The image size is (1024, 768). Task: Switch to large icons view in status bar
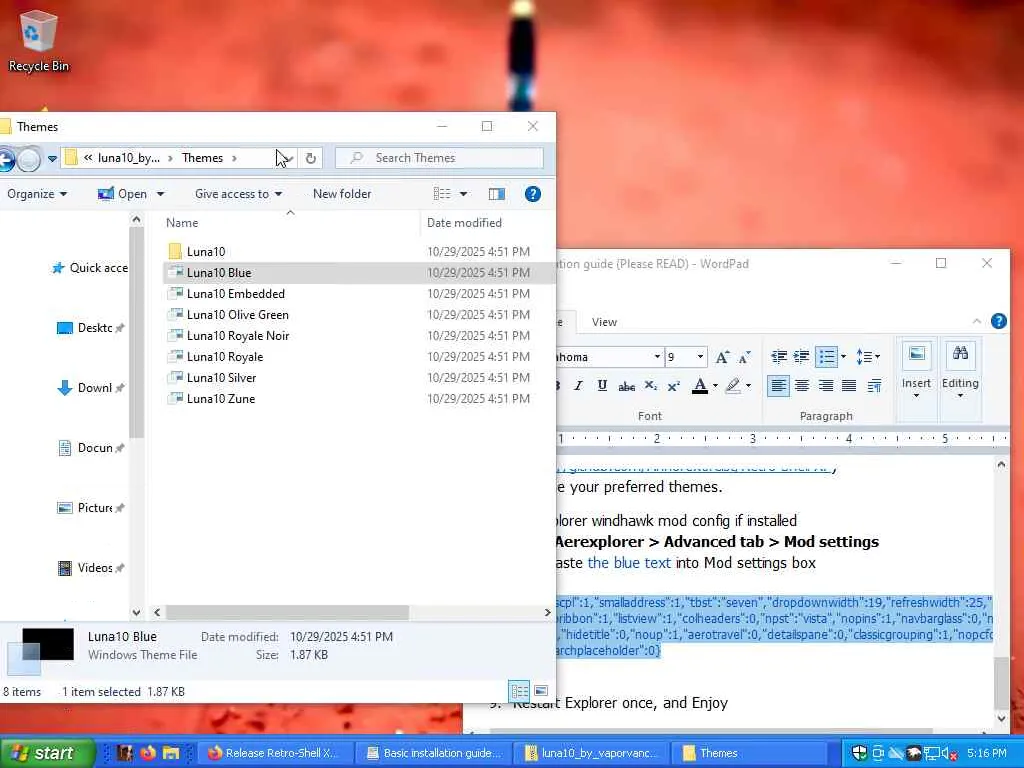[x=541, y=691]
